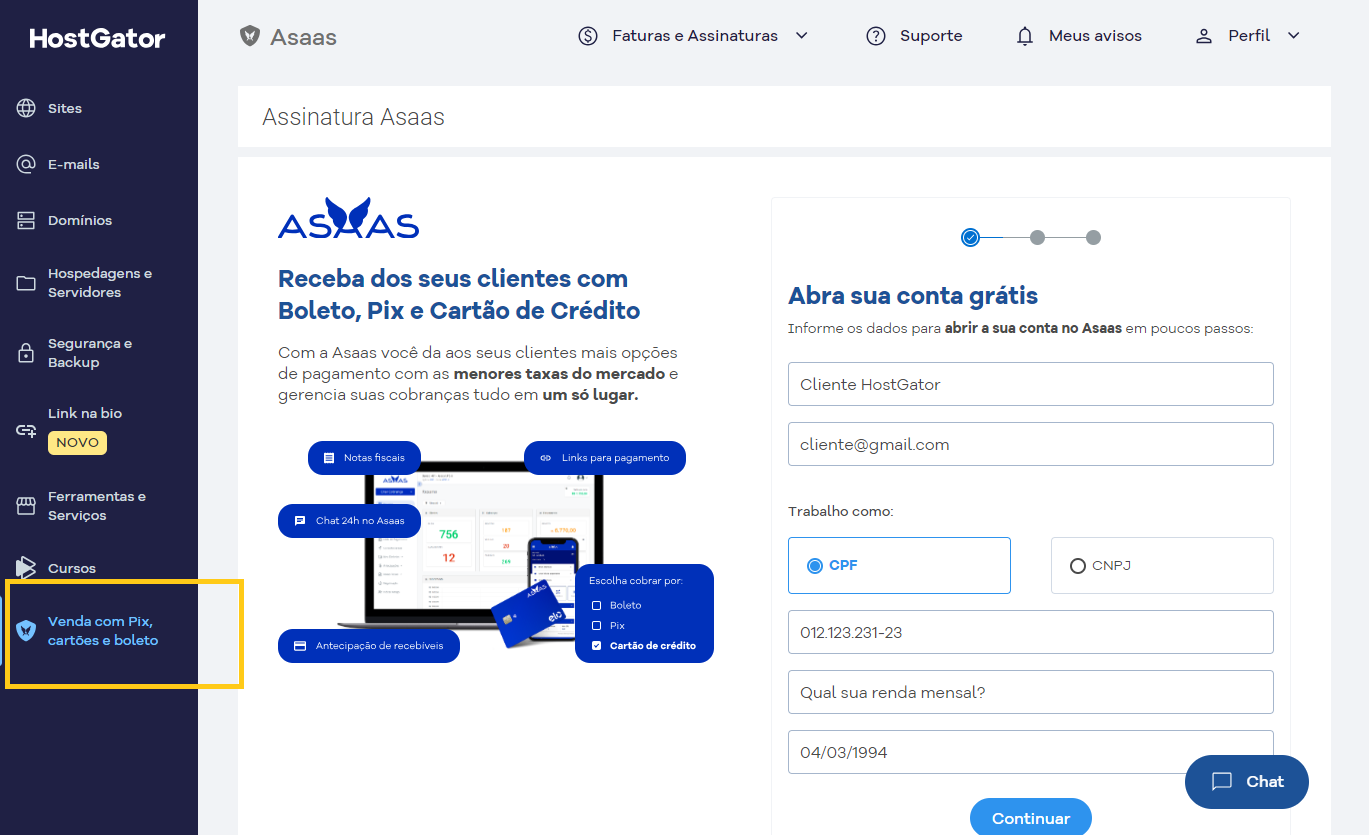Viewport: 1369px width, 835px height.
Task: Toggle the Pix checkbox in illustration
Action: 597,625
